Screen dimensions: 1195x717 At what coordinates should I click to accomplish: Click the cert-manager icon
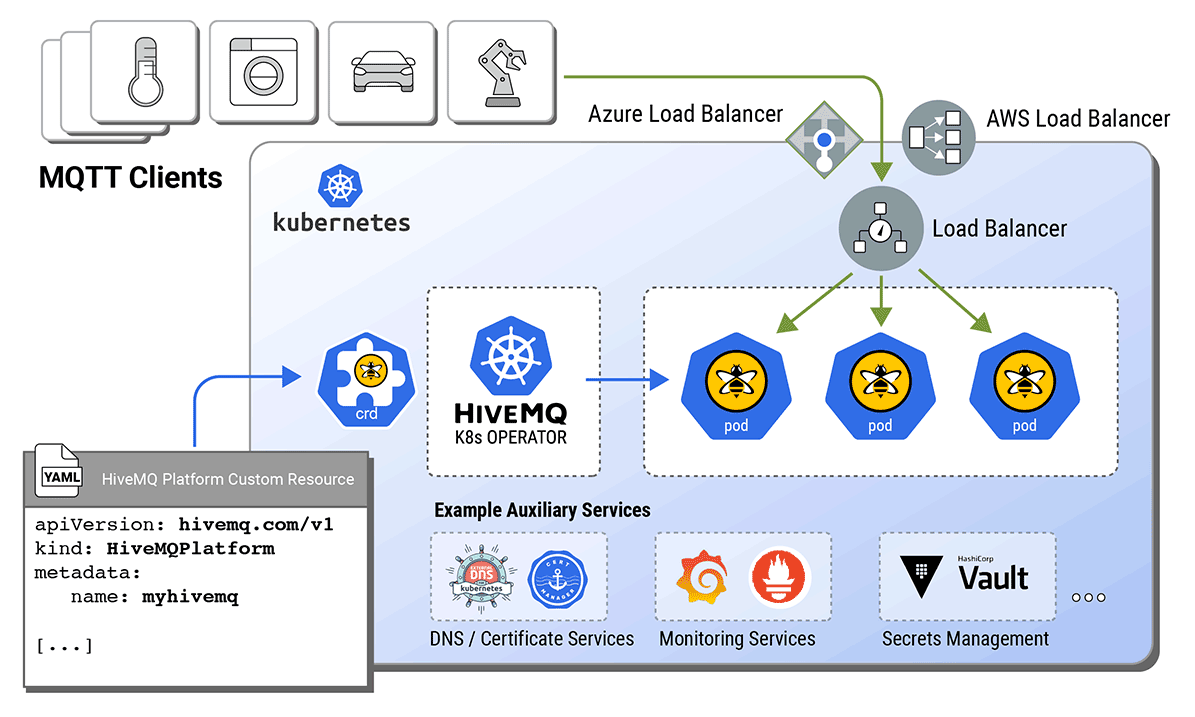(x=557, y=579)
